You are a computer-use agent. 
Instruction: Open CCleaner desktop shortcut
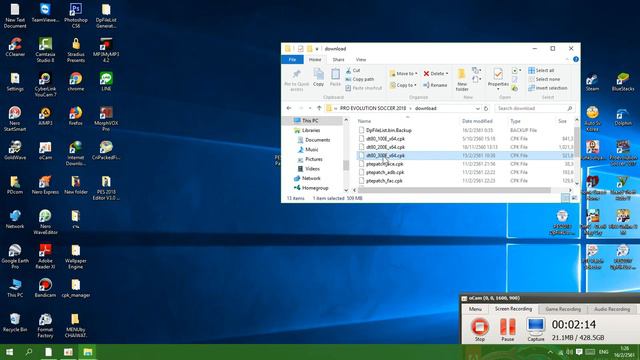pos(15,47)
